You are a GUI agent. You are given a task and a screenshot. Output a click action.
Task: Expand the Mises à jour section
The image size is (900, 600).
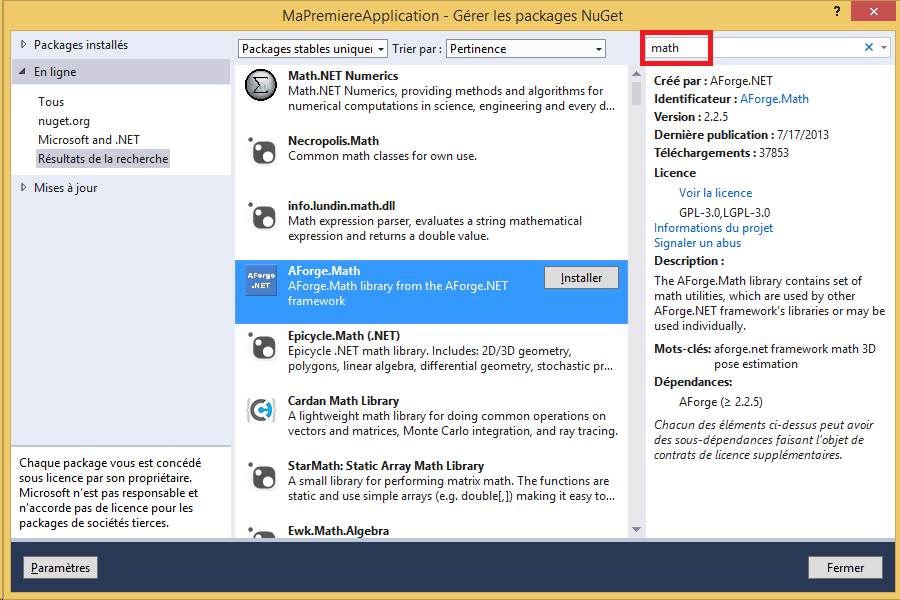pos(24,187)
